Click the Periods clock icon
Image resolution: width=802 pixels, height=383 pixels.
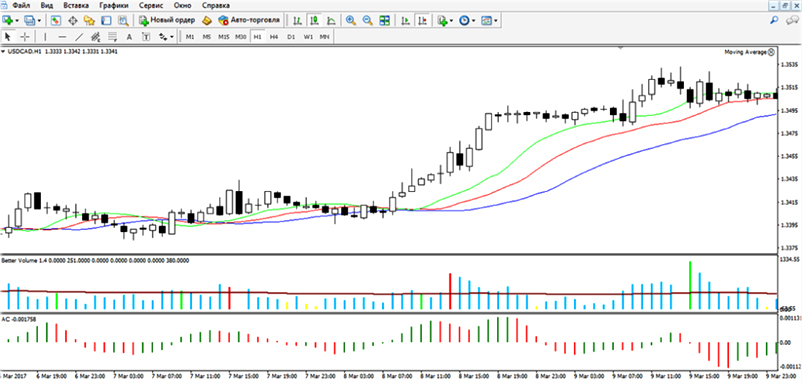click(464, 20)
